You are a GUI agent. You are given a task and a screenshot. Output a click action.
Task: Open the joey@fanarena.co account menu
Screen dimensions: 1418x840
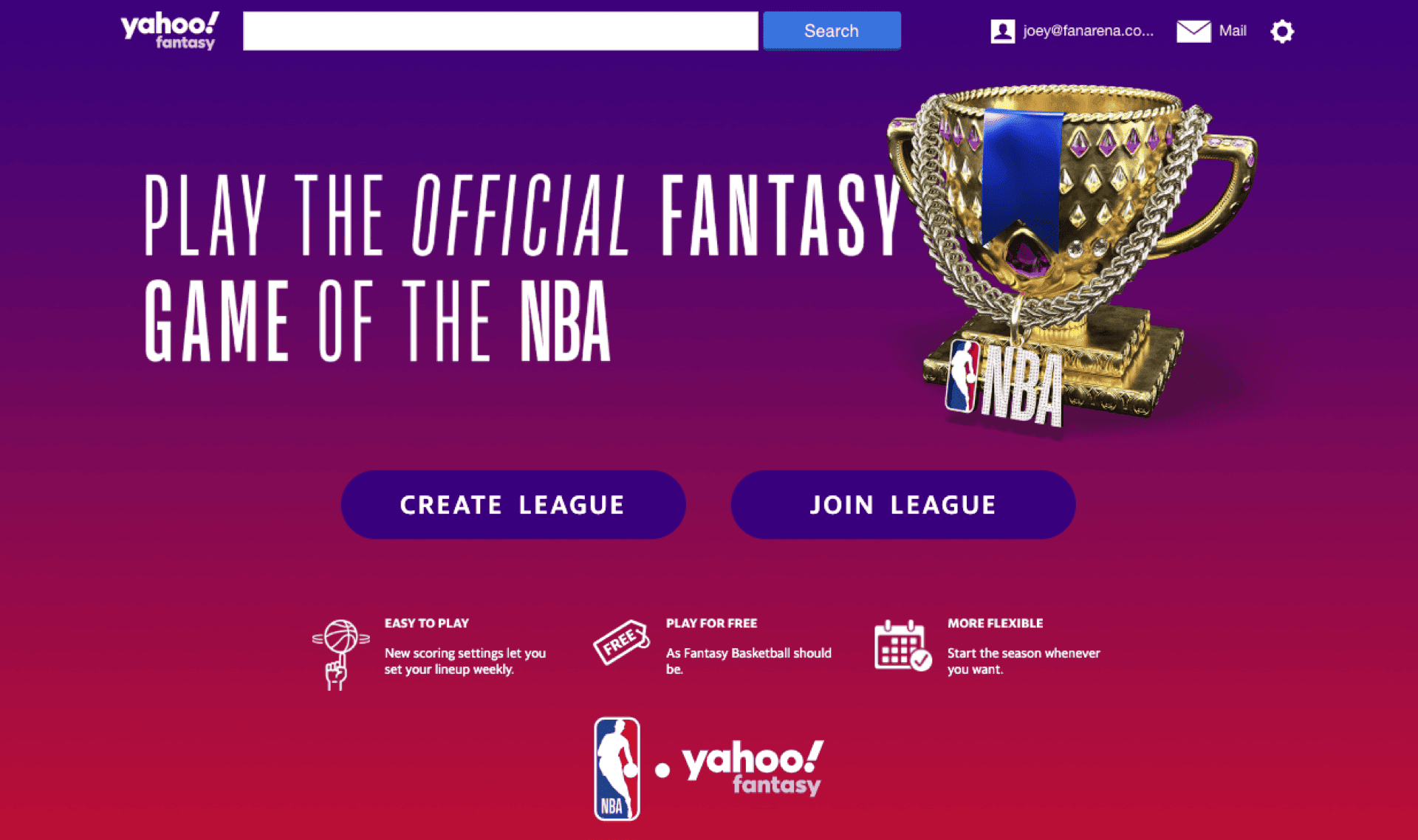click(x=1088, y=31)
